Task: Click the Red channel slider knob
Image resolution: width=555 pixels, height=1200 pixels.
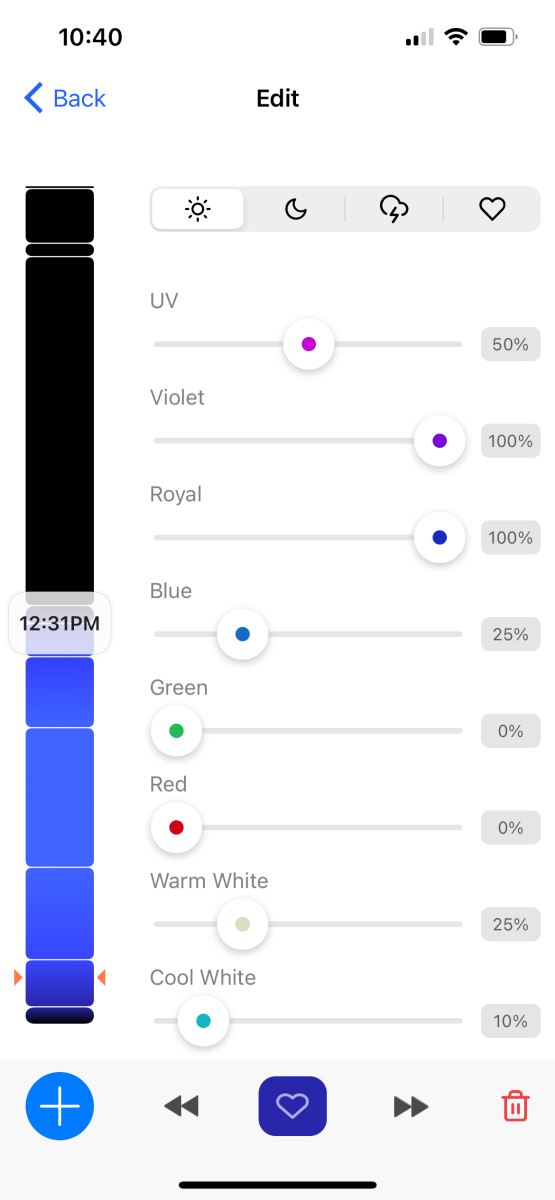Action: point(176,828)
